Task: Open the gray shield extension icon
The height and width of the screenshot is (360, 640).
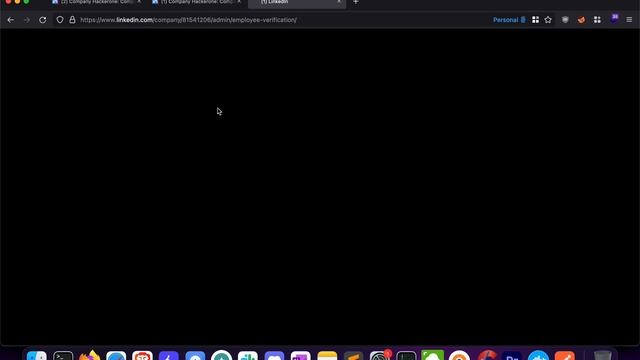Action: point(565,20)
